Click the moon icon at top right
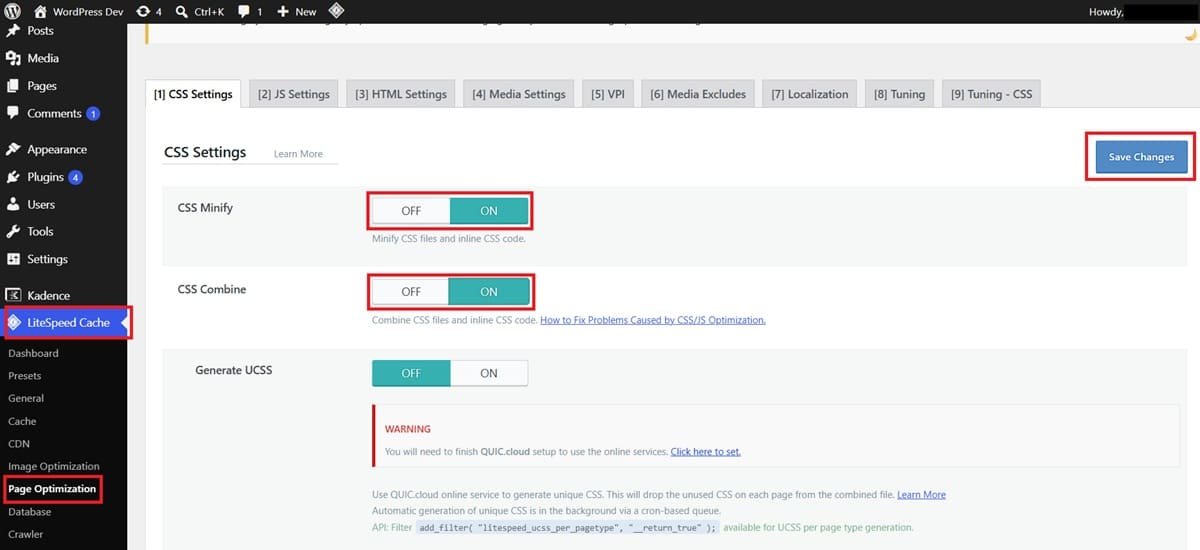The width and height of the screenshot is (1200, 550). [x=1189, y=34]
